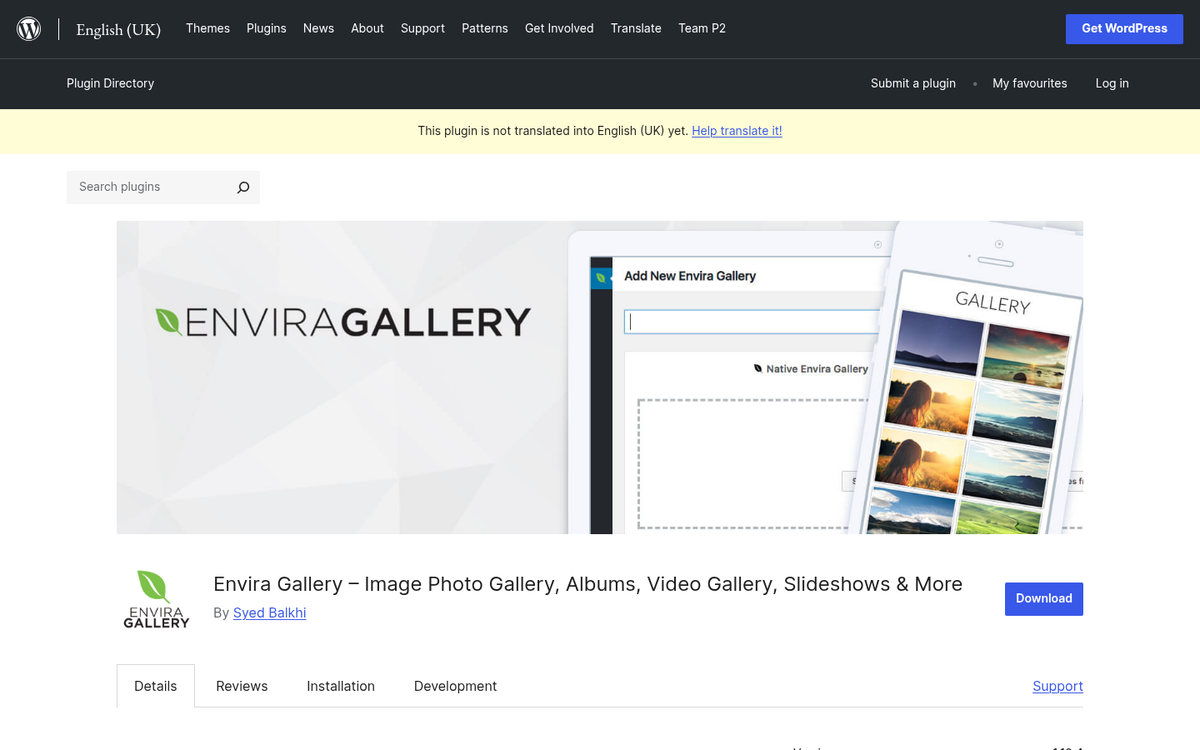The width and height of the screenshot is (1200, 750).
Task: Open the Help translate it link
Action: tap(737, 130)
